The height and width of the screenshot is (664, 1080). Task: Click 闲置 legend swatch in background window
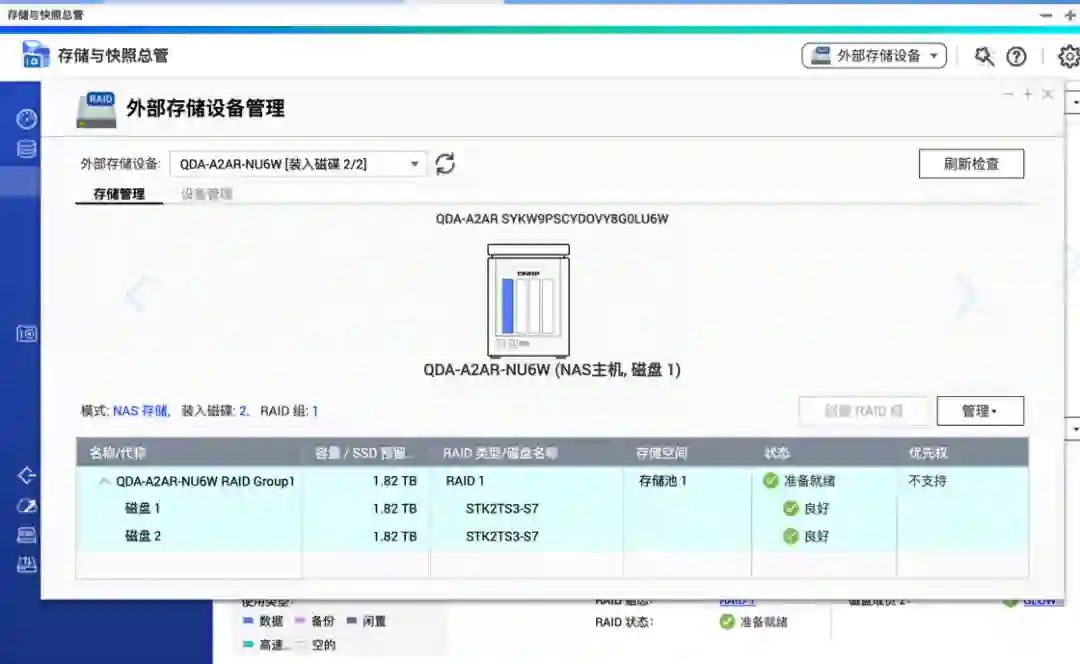click(x=351, y=621)
